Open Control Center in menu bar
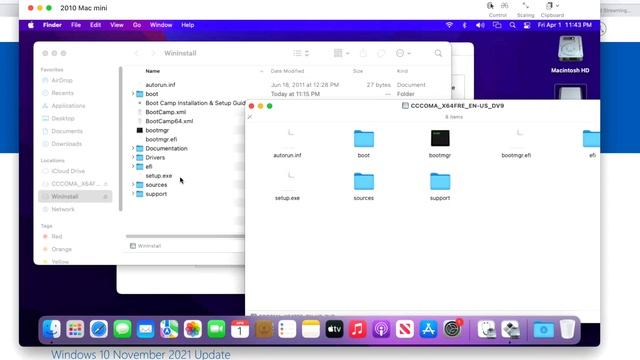The width and height of the screenshot is (640, 360). 527,25
